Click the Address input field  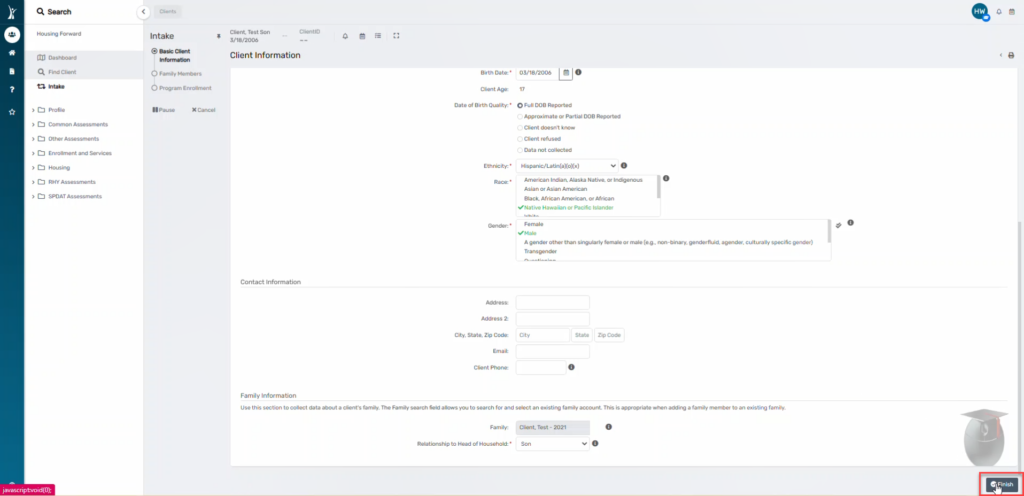tap(552, 302)
